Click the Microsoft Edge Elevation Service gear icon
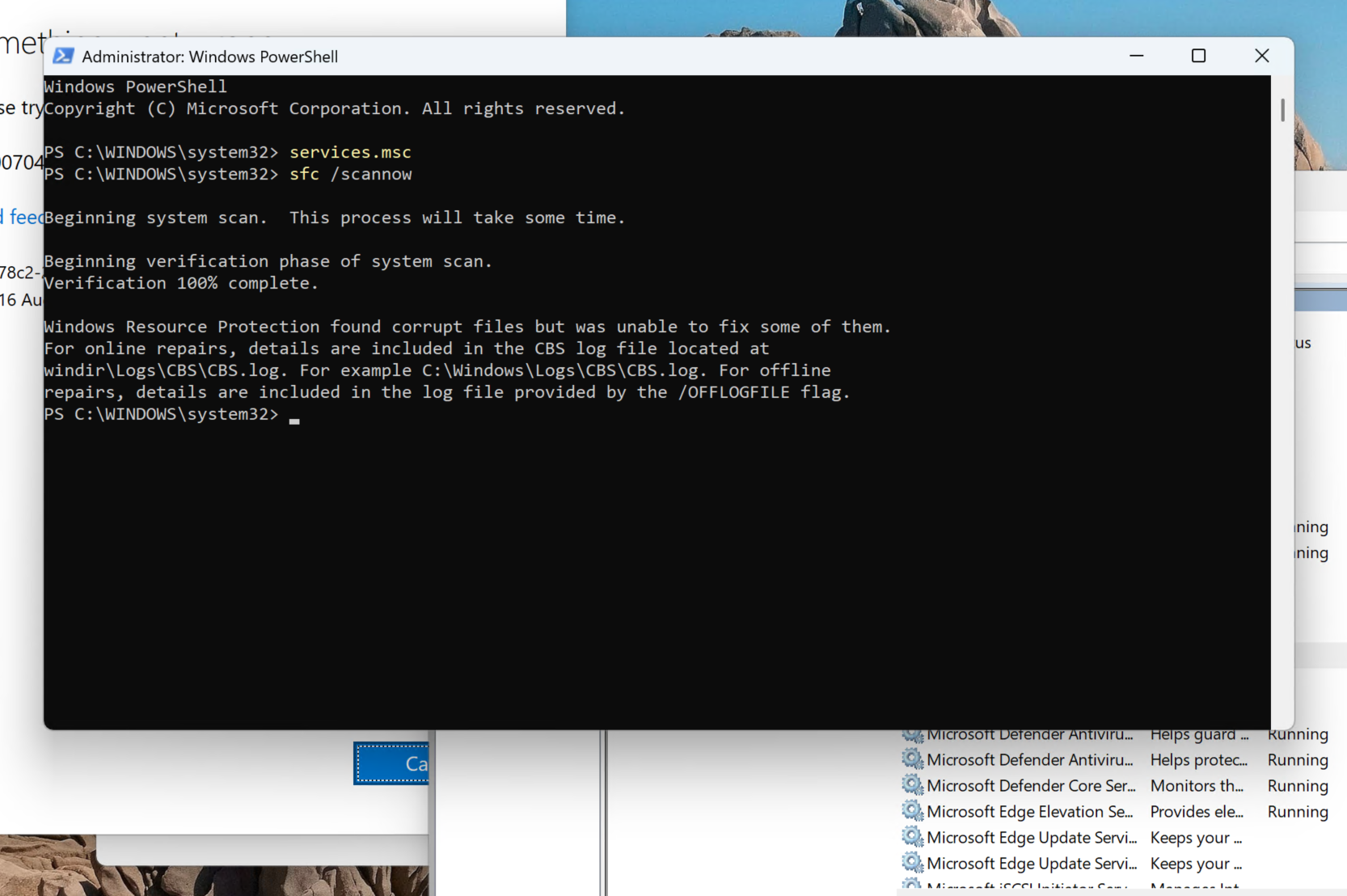Viewport: 1347px width, 896px height. click(913, 811)
